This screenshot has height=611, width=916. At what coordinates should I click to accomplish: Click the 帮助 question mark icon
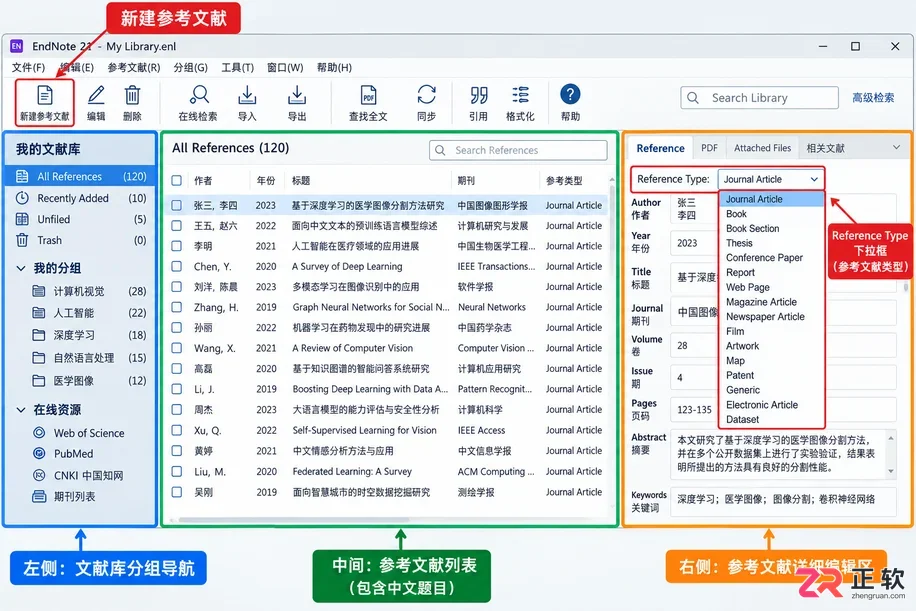570,95
